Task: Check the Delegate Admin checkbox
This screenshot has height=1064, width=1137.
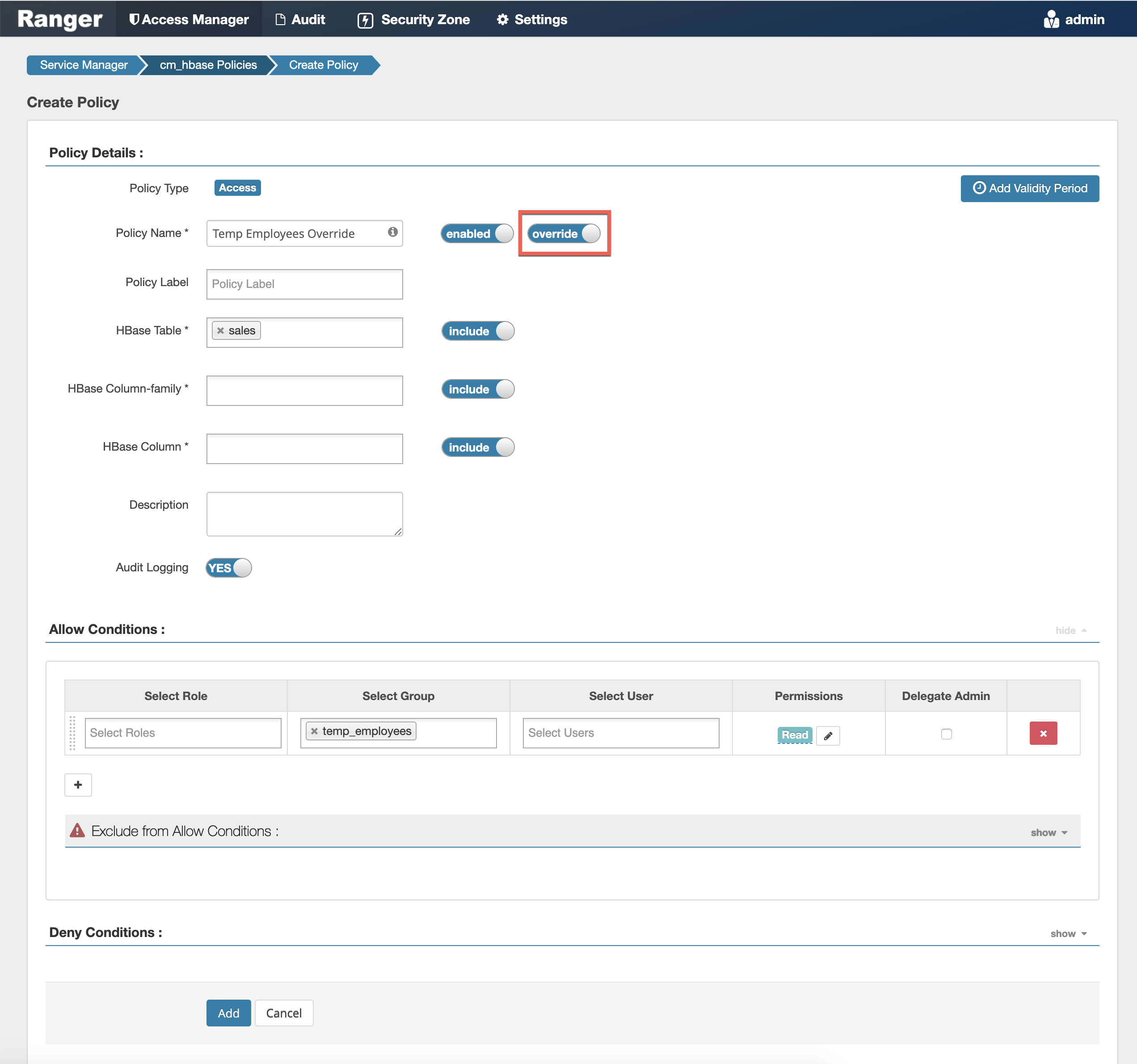Action: tap(946, 734)
